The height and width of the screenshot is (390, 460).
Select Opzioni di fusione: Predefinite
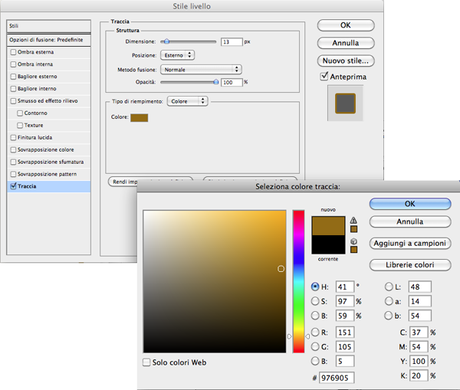[x=49, y=40]
